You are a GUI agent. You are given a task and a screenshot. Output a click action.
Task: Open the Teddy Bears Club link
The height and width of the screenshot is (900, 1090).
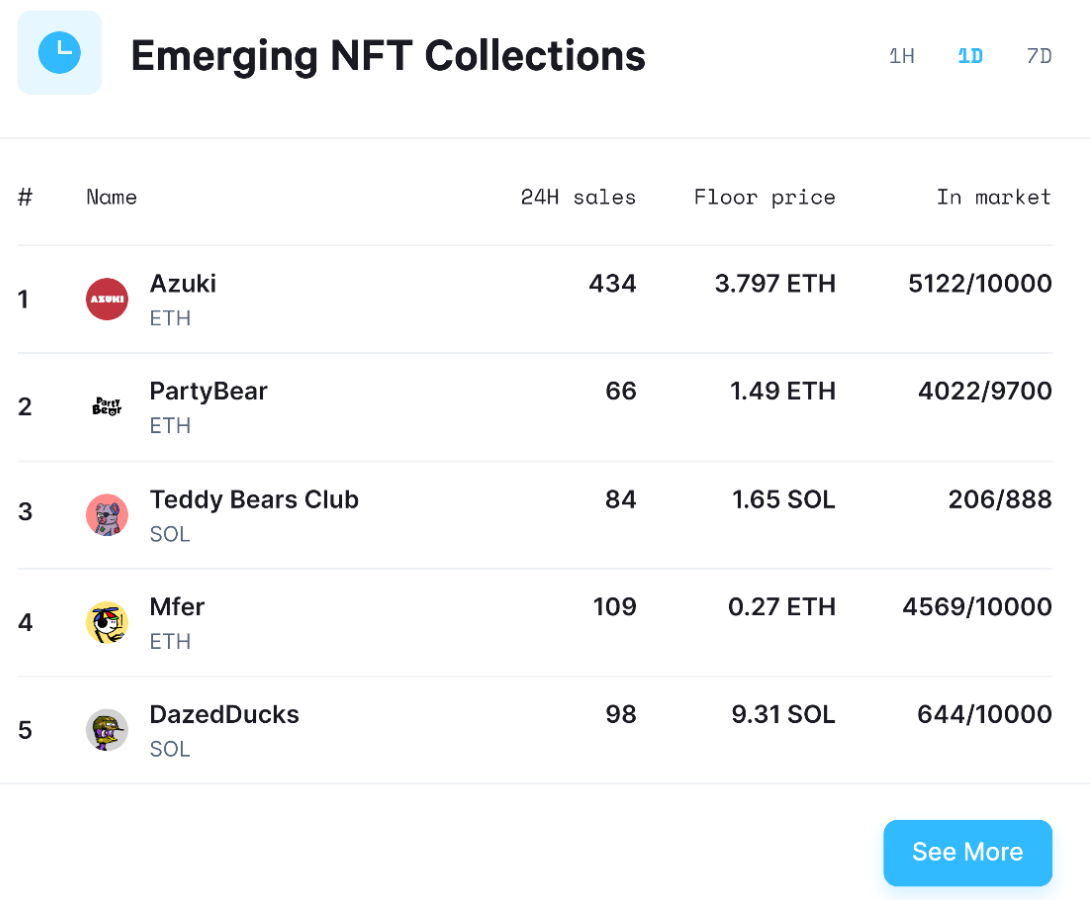tap(254, 499)
